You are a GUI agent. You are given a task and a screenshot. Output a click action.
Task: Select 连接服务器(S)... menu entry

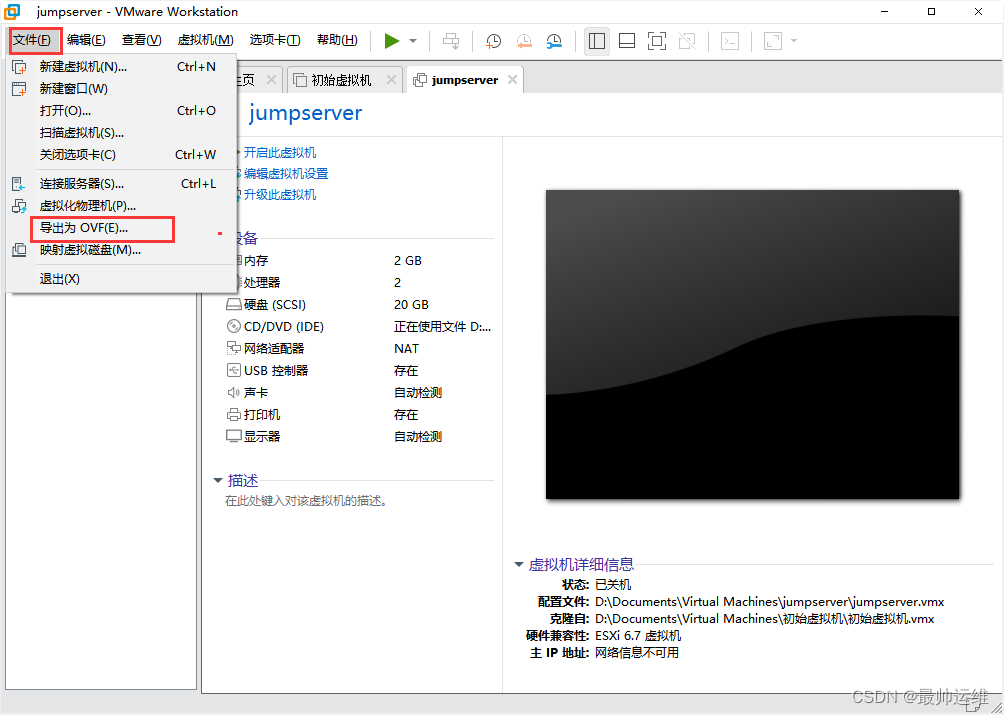pos(122,184)
